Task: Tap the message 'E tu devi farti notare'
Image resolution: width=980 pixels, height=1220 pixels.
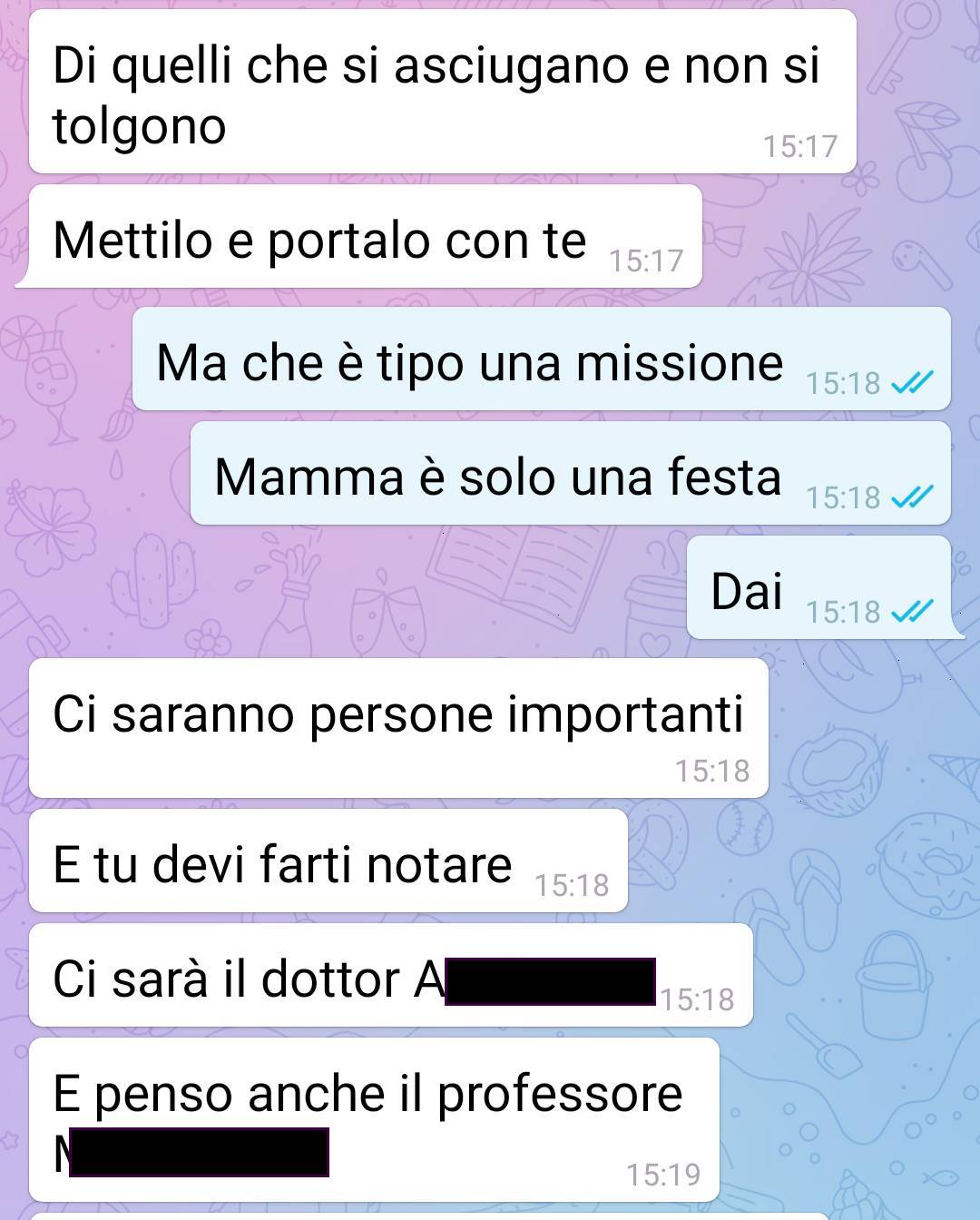Action: (x=328, y=861)
